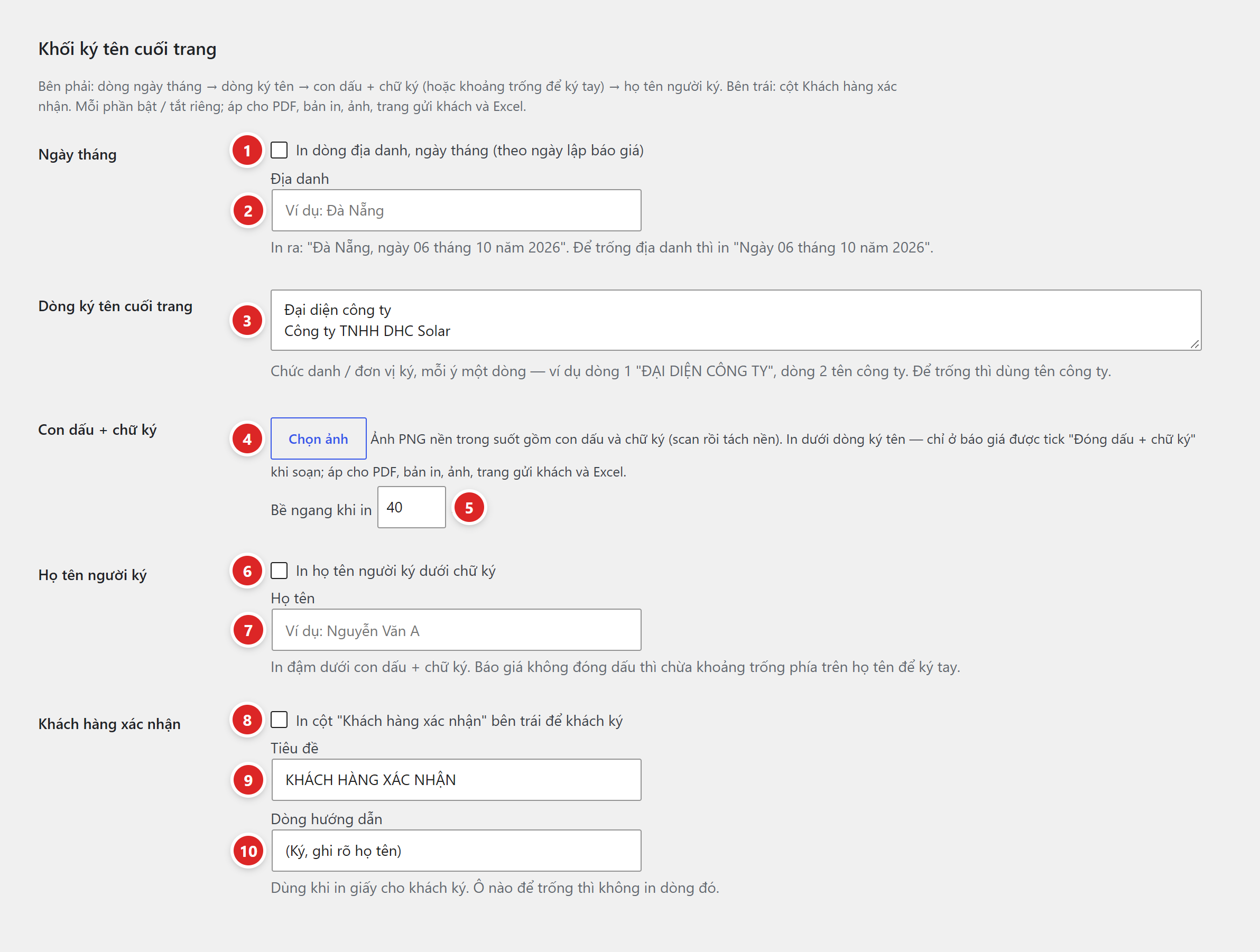Grab the textarea resize handle corner

click(x=1194, y=344)
